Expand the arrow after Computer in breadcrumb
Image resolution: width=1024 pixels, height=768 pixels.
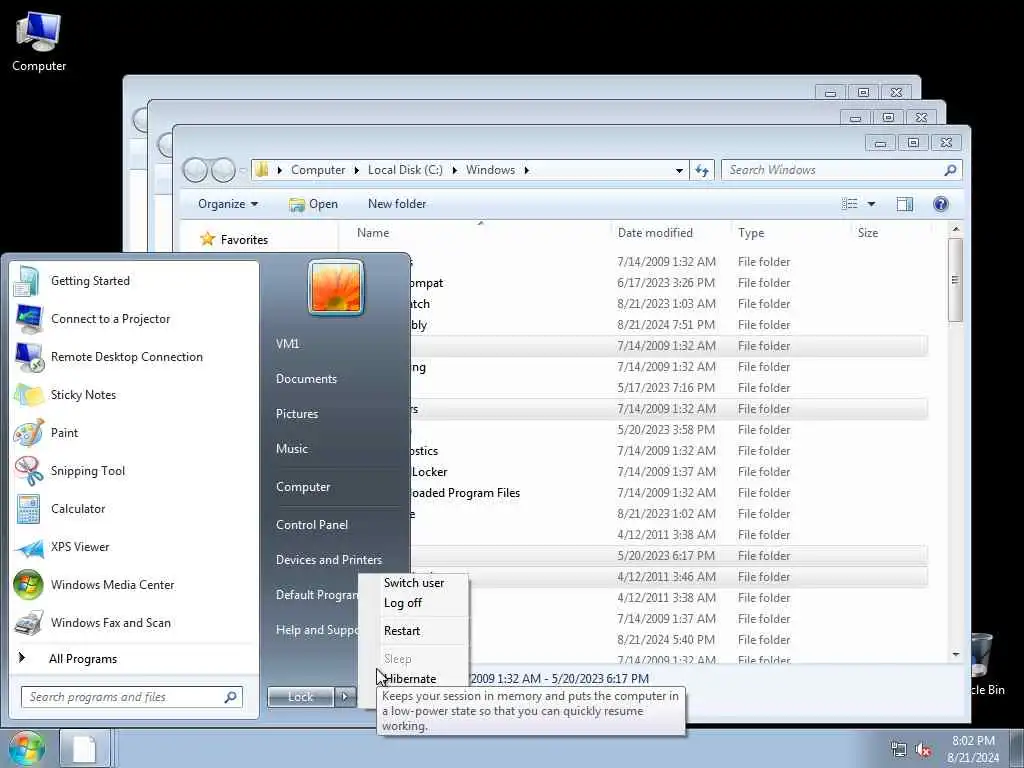(357, 170)
